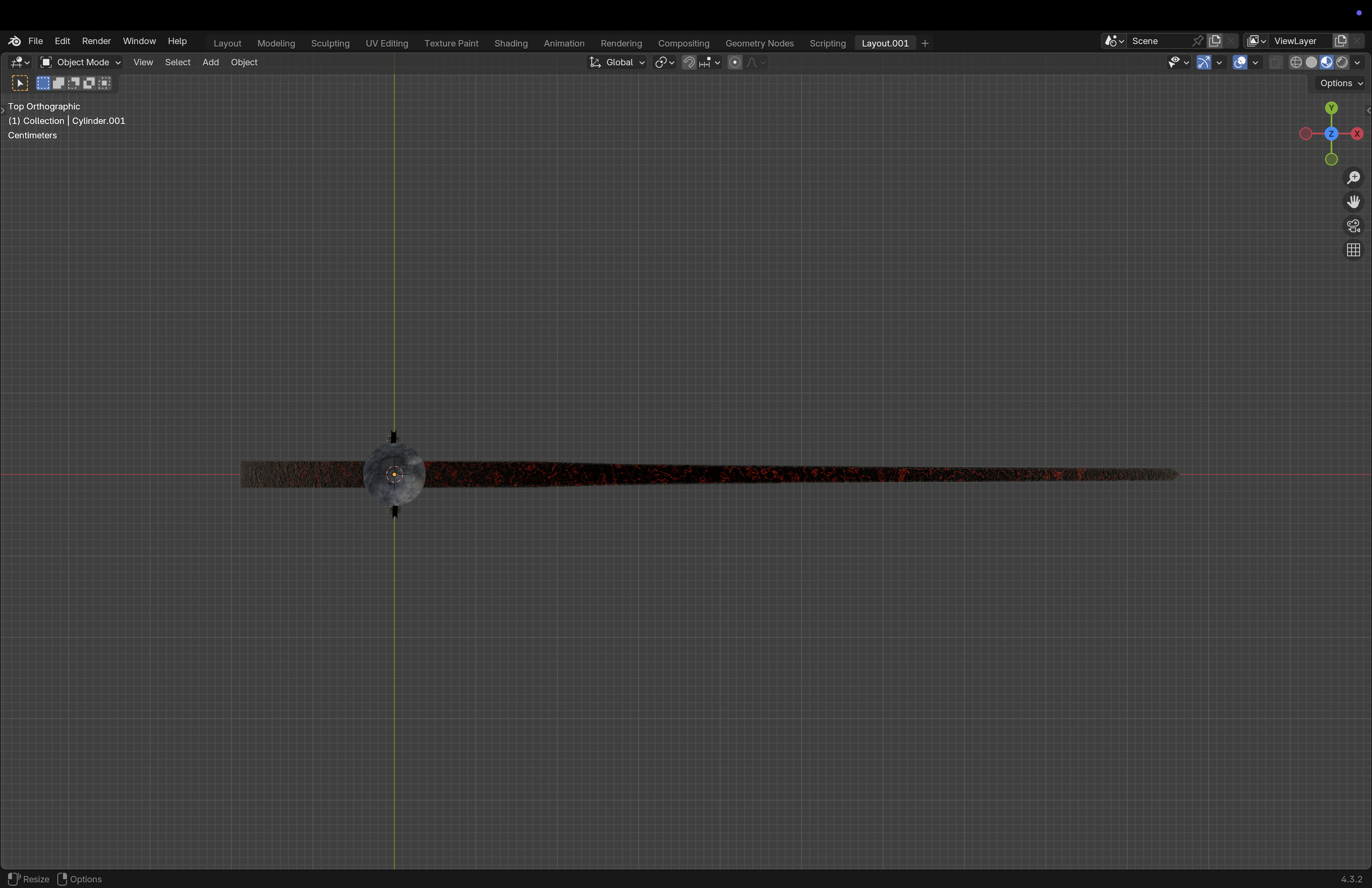Image resolution: width=1372 pixels, height=888 pixels.
Task: Browse scenes dropdown
Action: click(1114, 41)
